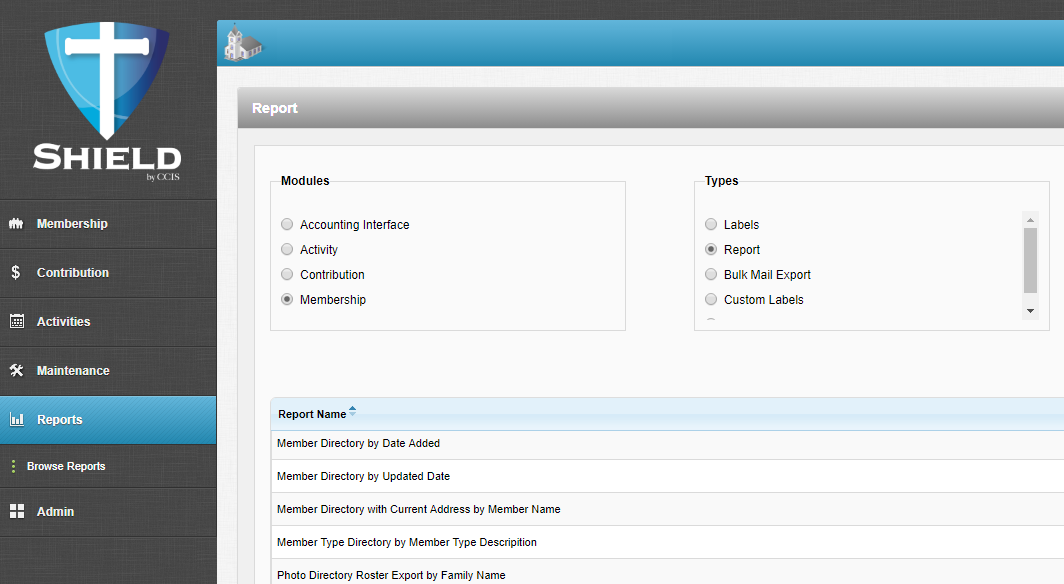The height and width of the screenshot is (584, 1064).
Task: Click the Types list scroll up arrow
Action: point(1030,220)
